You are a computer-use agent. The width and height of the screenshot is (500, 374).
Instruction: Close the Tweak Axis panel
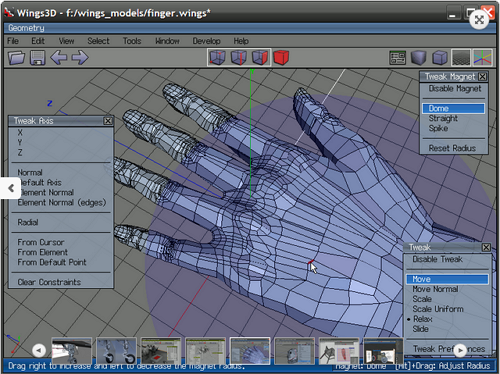(108, 121)
